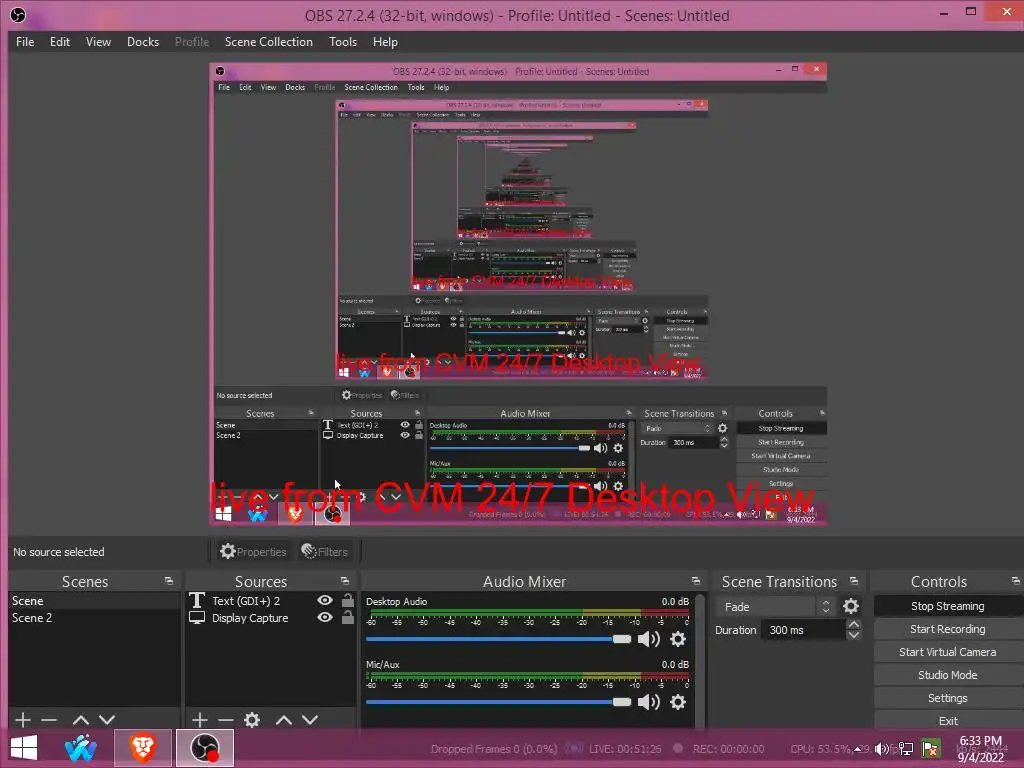
Task: Pop out the Audio Mixer dock
Action: pyautogui.click(x=696, y=581)
